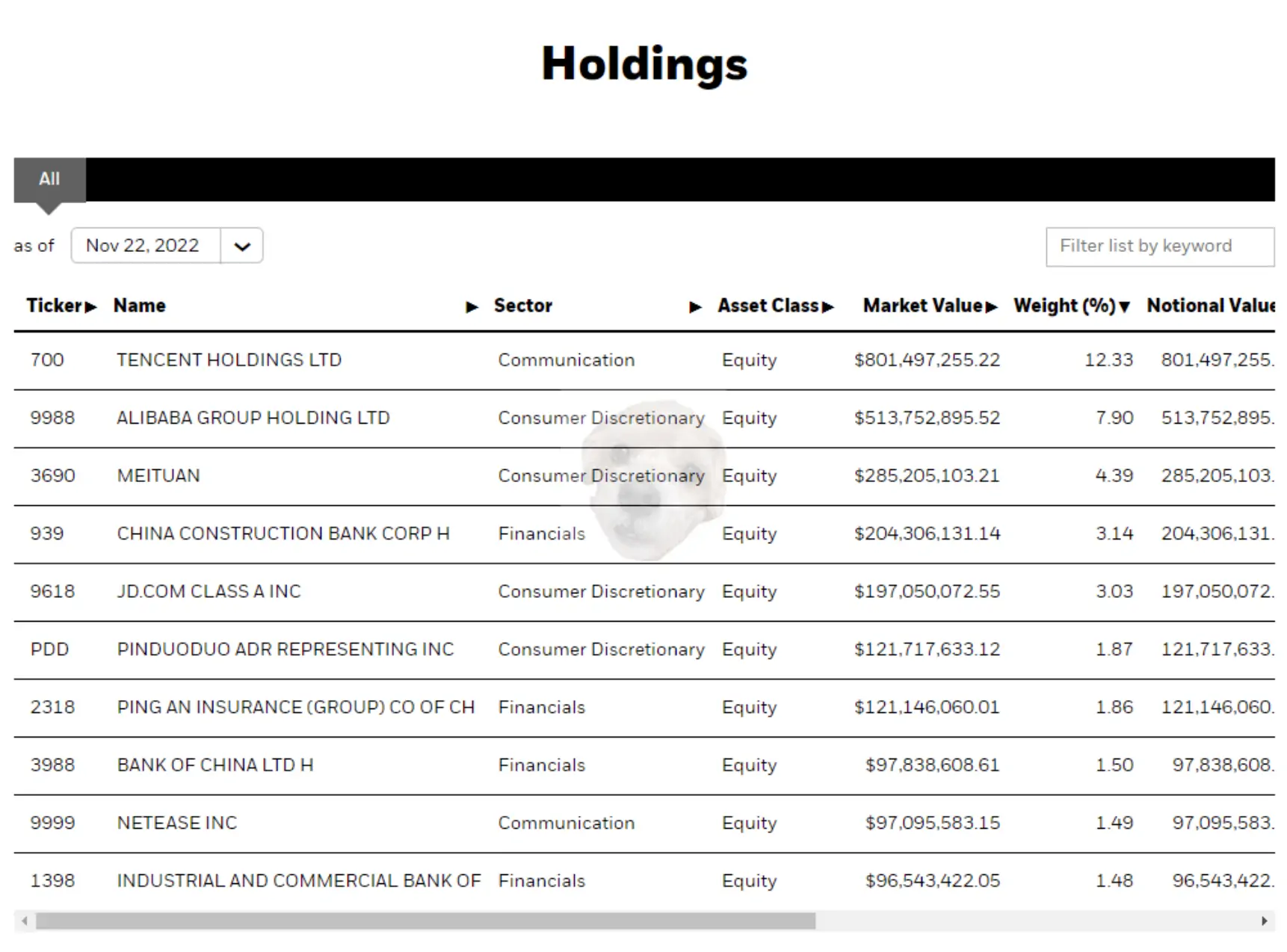Click the filter list by keyword field

coord(1159,247)
